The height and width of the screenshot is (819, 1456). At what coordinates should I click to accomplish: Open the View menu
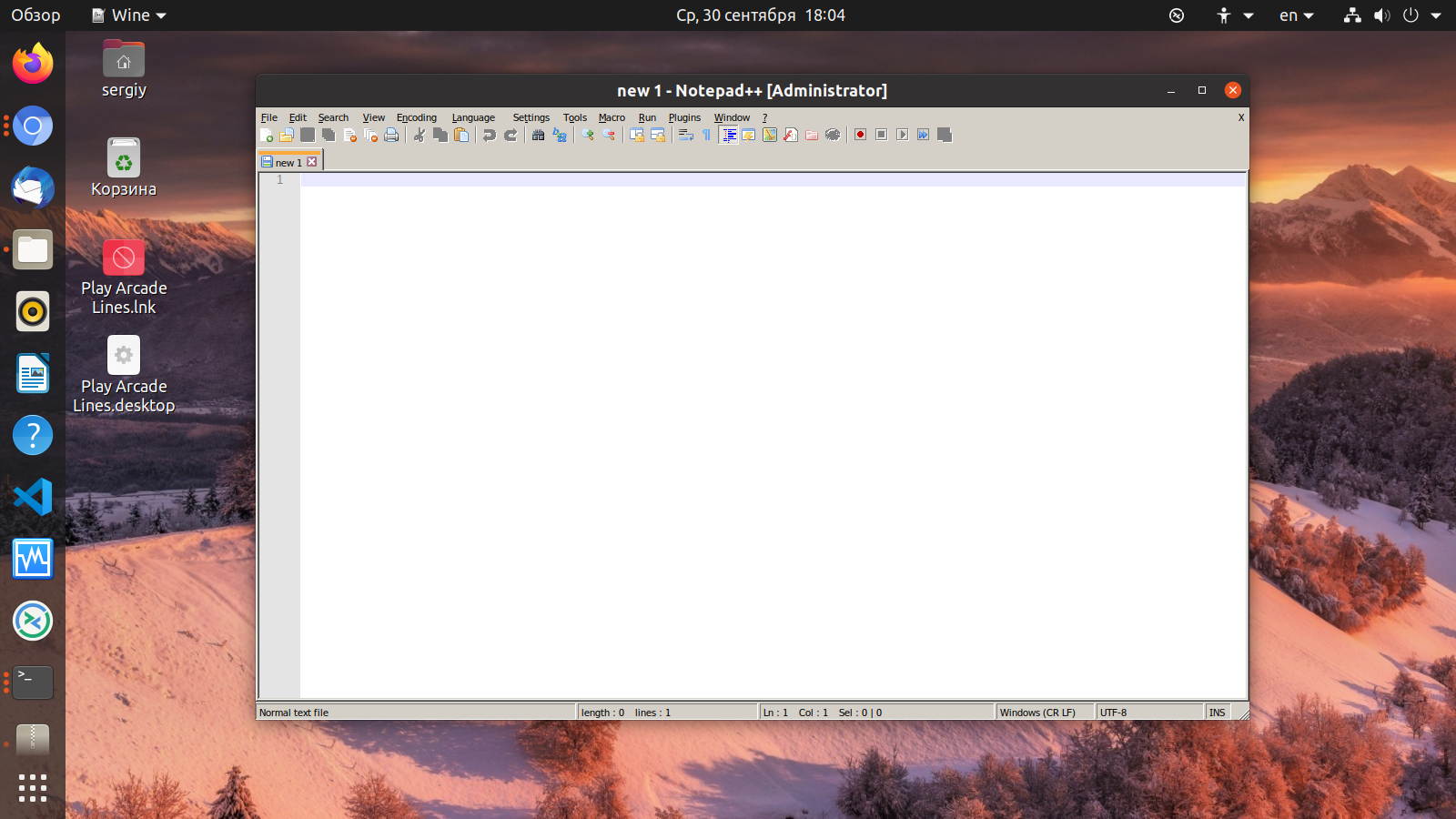point(373,117)
